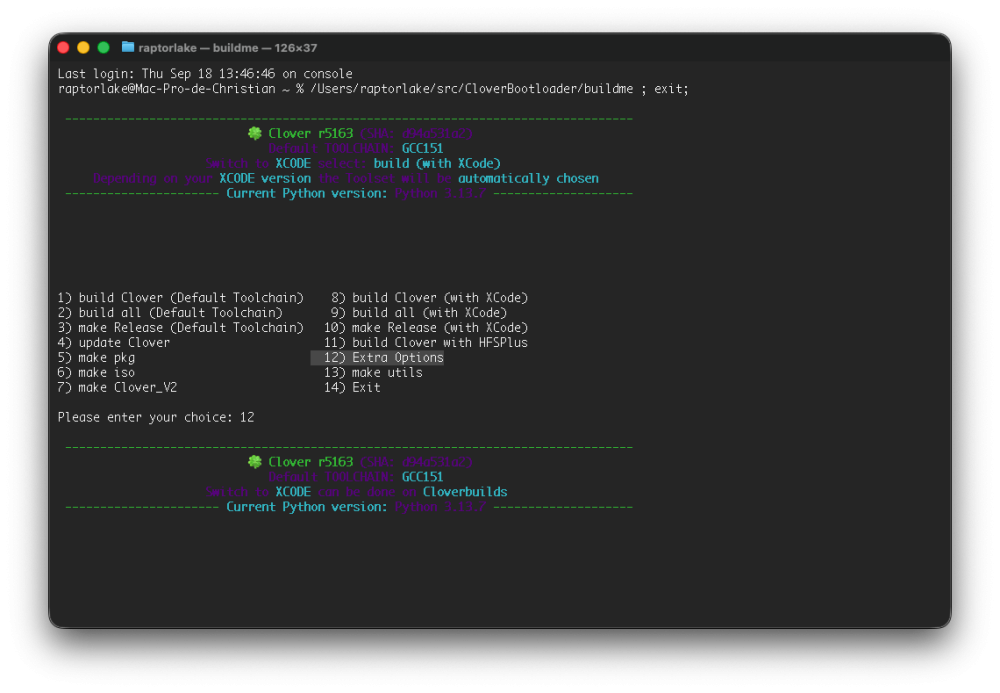The width and height of the screenshot is (1000, 693).
Task: Click the buildme command path line
Action: pyautogui.click(x=373, y=89)
